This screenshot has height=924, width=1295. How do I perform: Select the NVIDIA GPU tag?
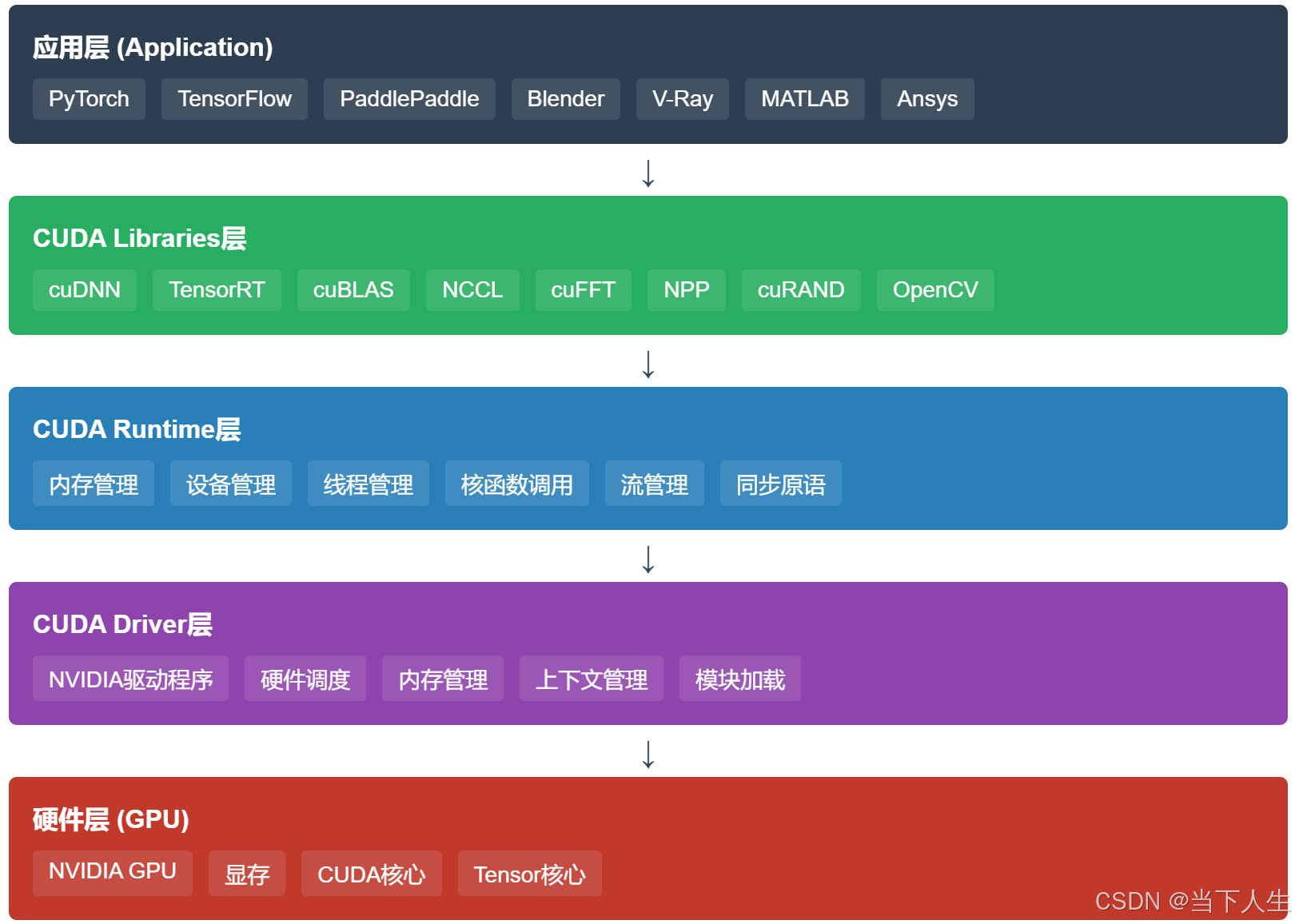(113, 873)
